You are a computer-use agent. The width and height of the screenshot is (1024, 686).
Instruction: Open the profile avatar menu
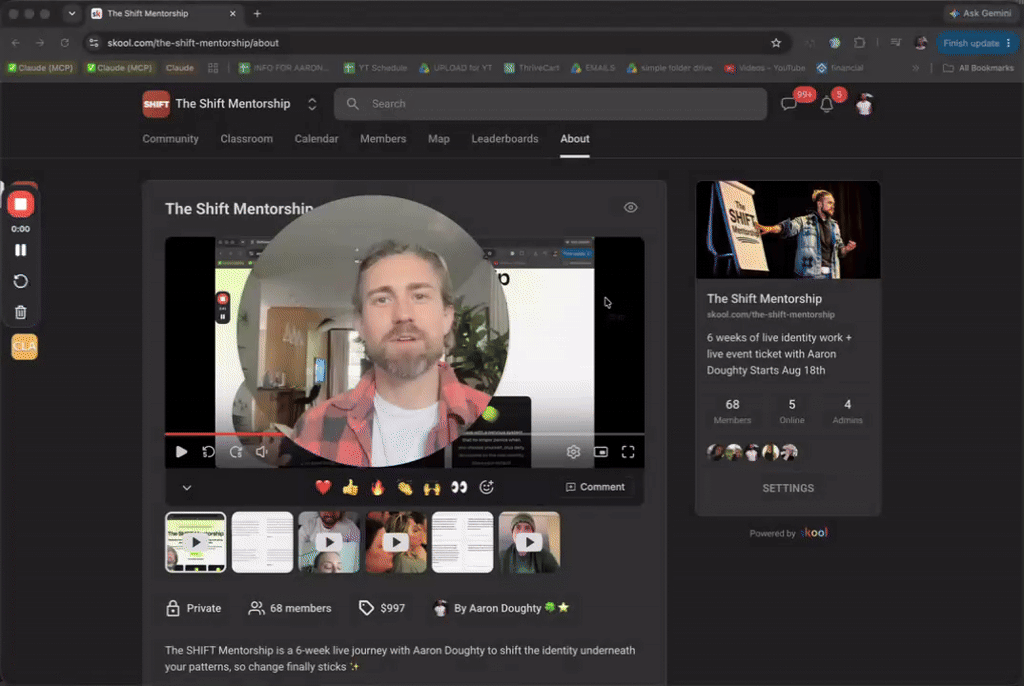(x=864, y=104)
